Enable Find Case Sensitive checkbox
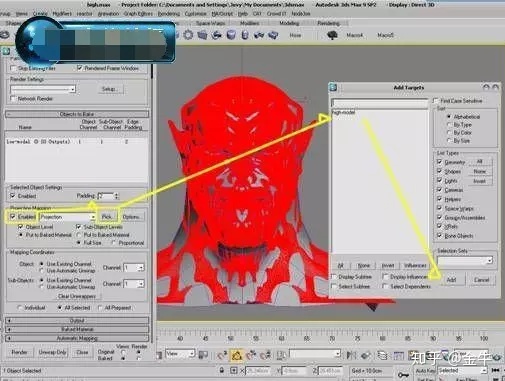Screen dimensions: 505x381 pos(436,100)
